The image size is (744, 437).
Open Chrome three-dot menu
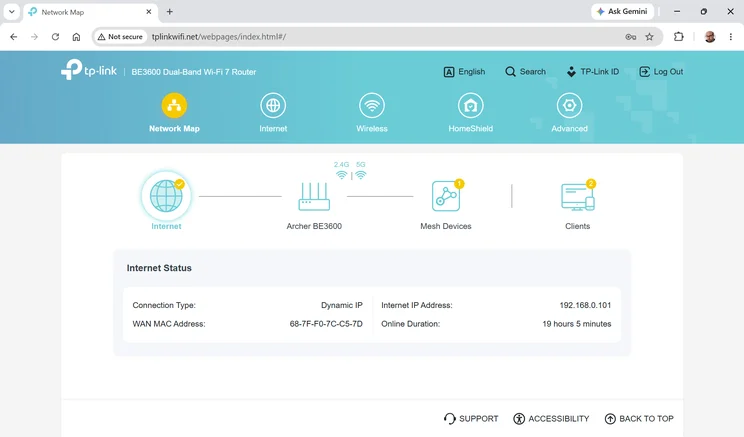tap(731, 37)
